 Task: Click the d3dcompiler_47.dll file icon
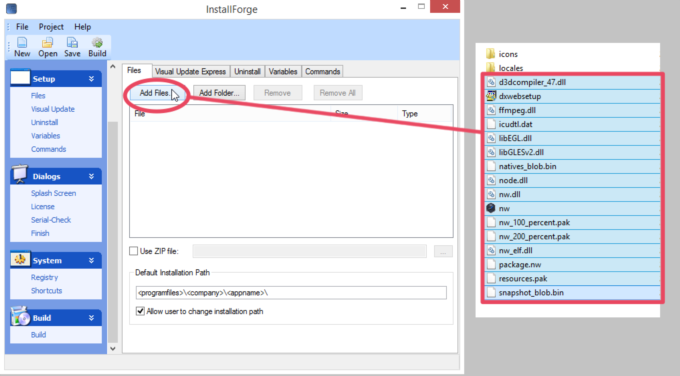[491, 82]
